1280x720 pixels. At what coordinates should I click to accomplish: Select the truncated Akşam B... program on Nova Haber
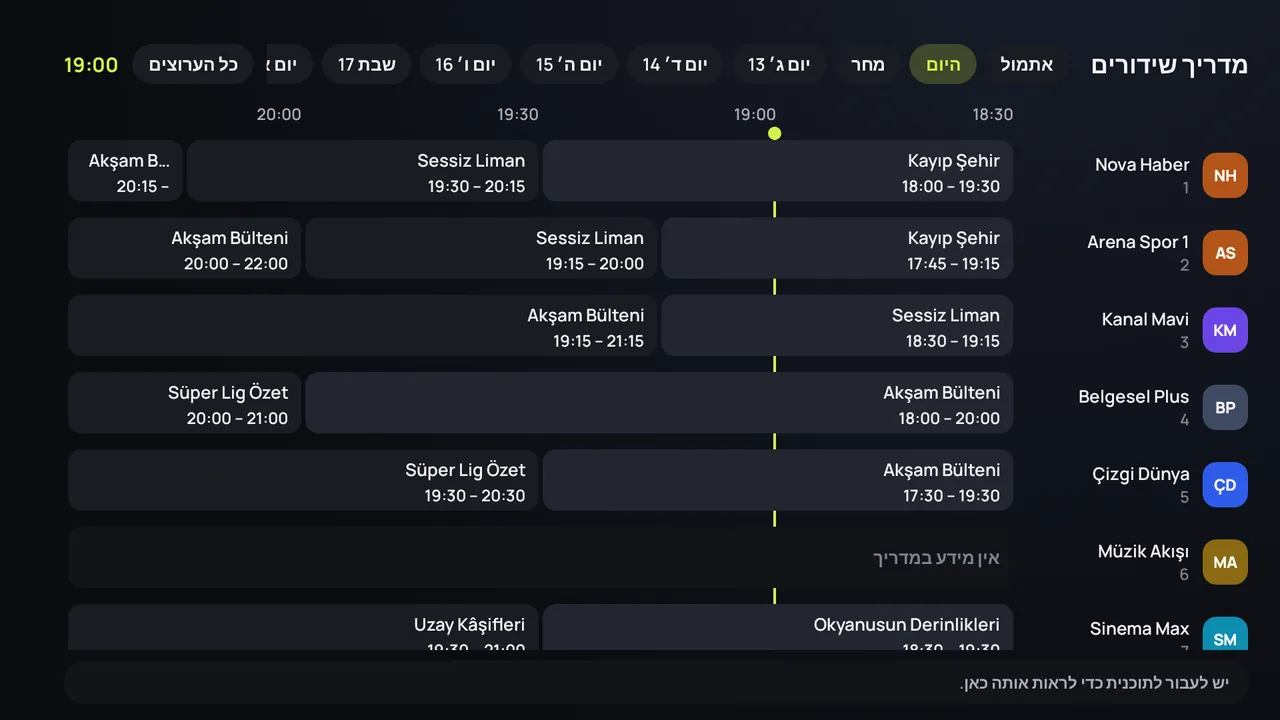pos(126,171)
